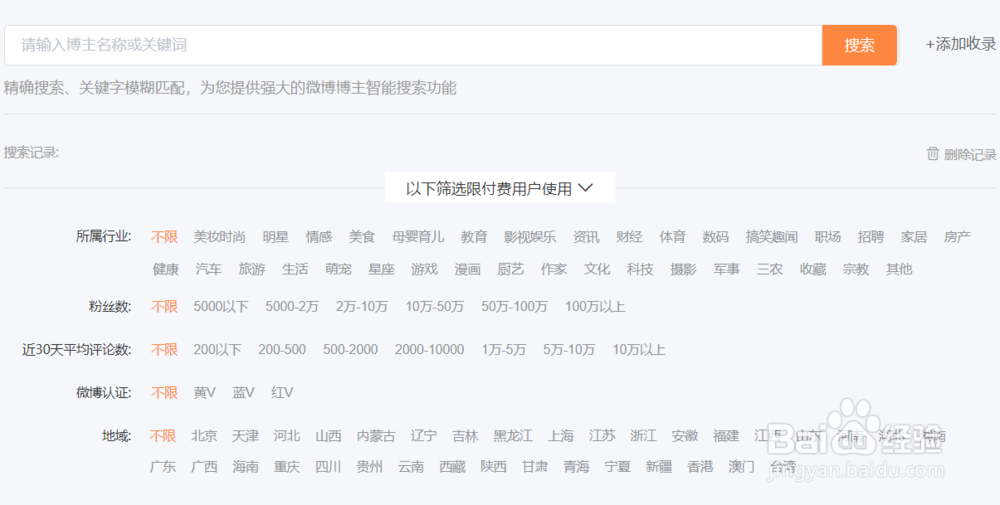Screen dimensions: 1000x505
Task: Set average comments to 1万-5万
Action: tap(504, 349)
